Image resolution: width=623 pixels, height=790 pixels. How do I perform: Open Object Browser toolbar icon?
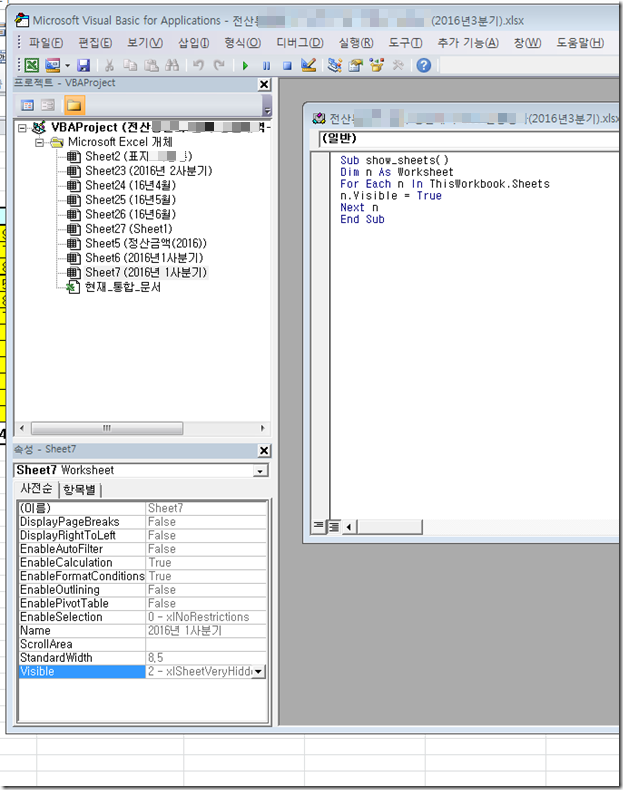click(x=377, y=65)
